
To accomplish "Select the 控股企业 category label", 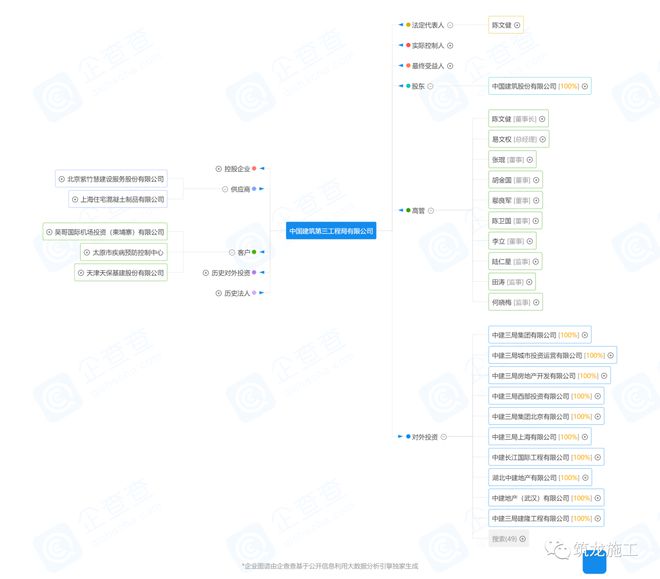I will (x=237, y=169).
